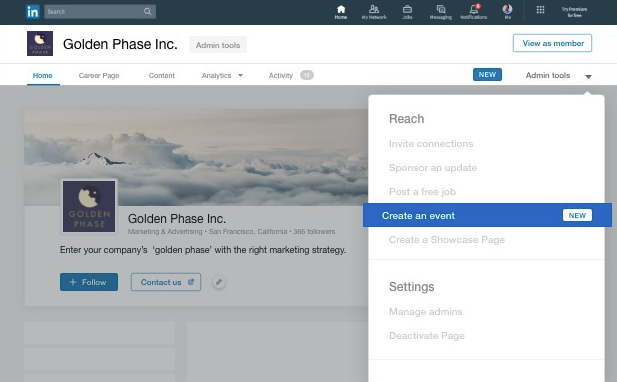Click the profile Golden Phase Inc. name text
617x382 pixels.
click(177, 219)
